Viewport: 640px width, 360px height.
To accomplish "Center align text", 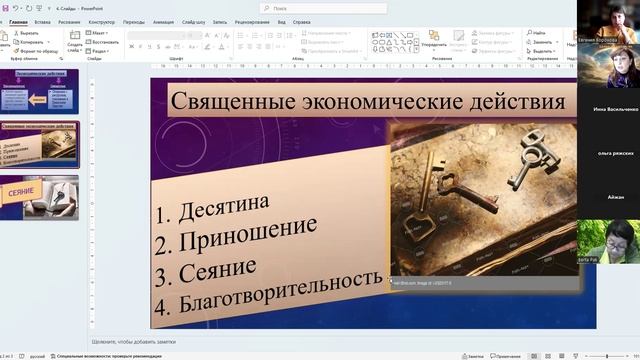I will (x=249, y=47).
